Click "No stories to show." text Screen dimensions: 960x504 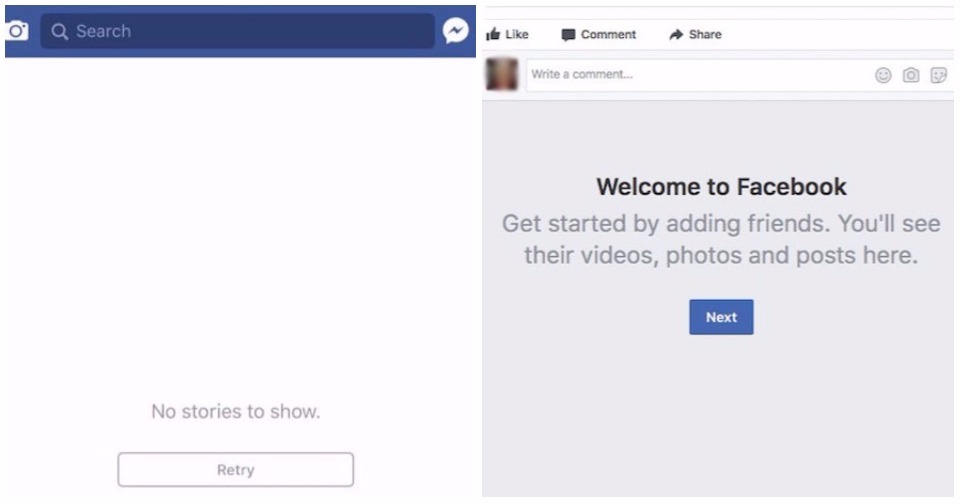[236, 412]
